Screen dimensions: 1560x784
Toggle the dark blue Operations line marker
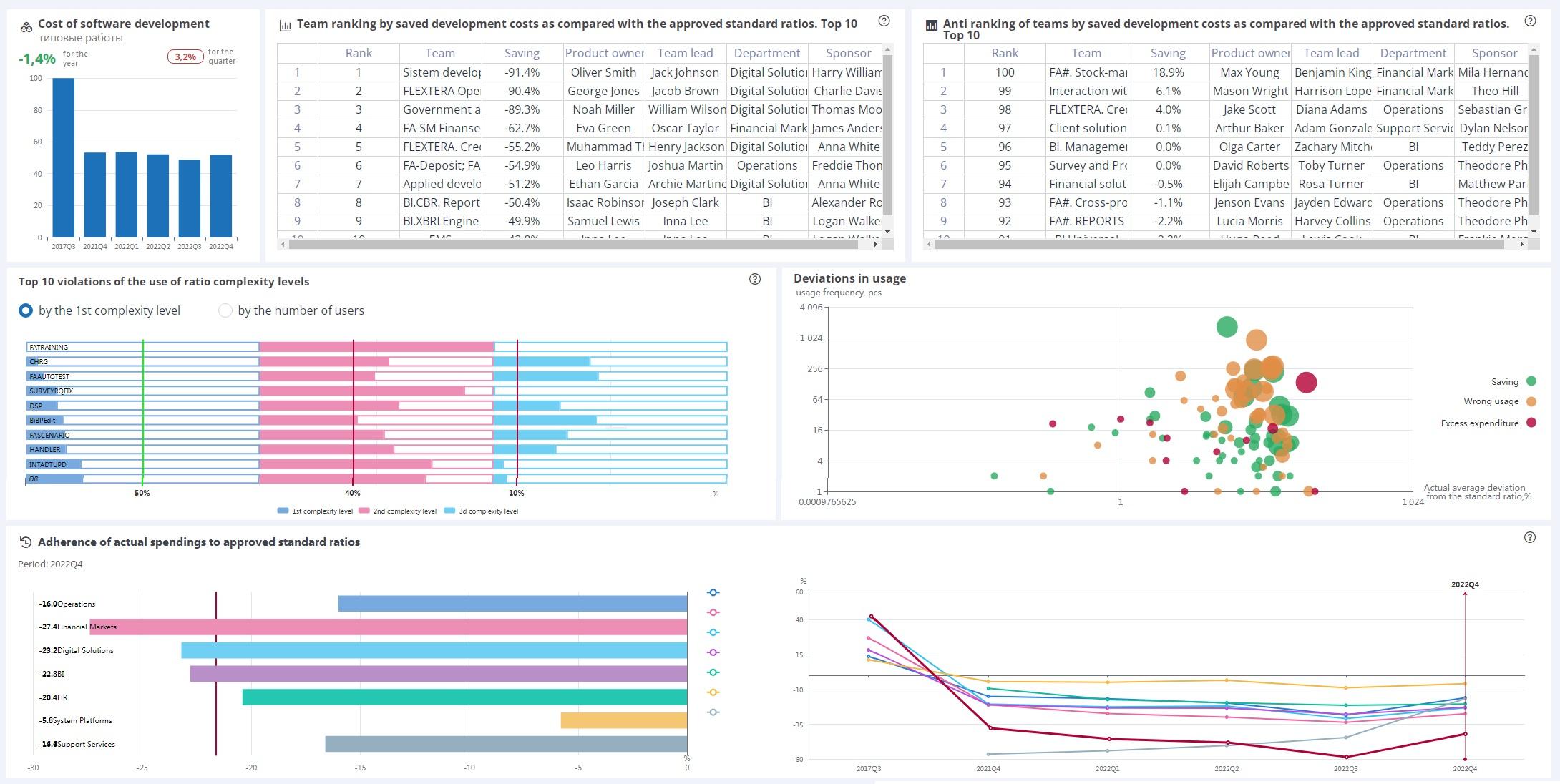pos(713,592)
